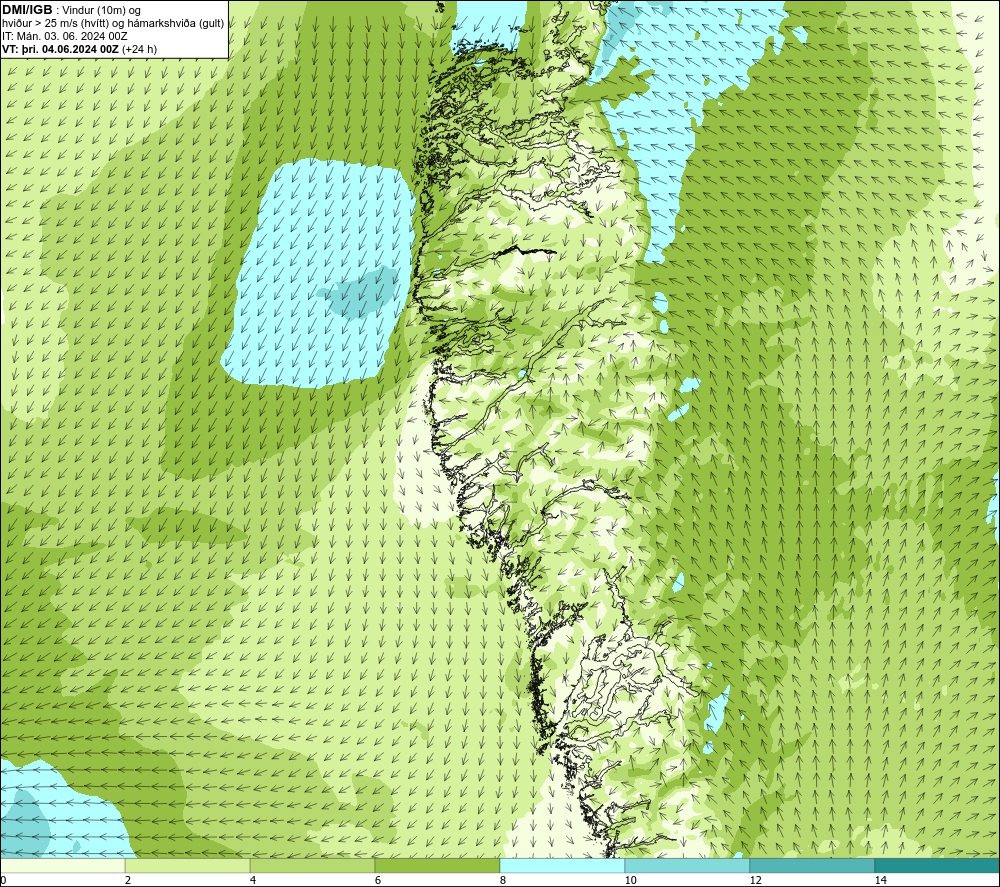This screenshot has width=1000, height=887.
Task: Click the medium green 4–6 m/s legend swatch
Action: click(x=312, y=866)
